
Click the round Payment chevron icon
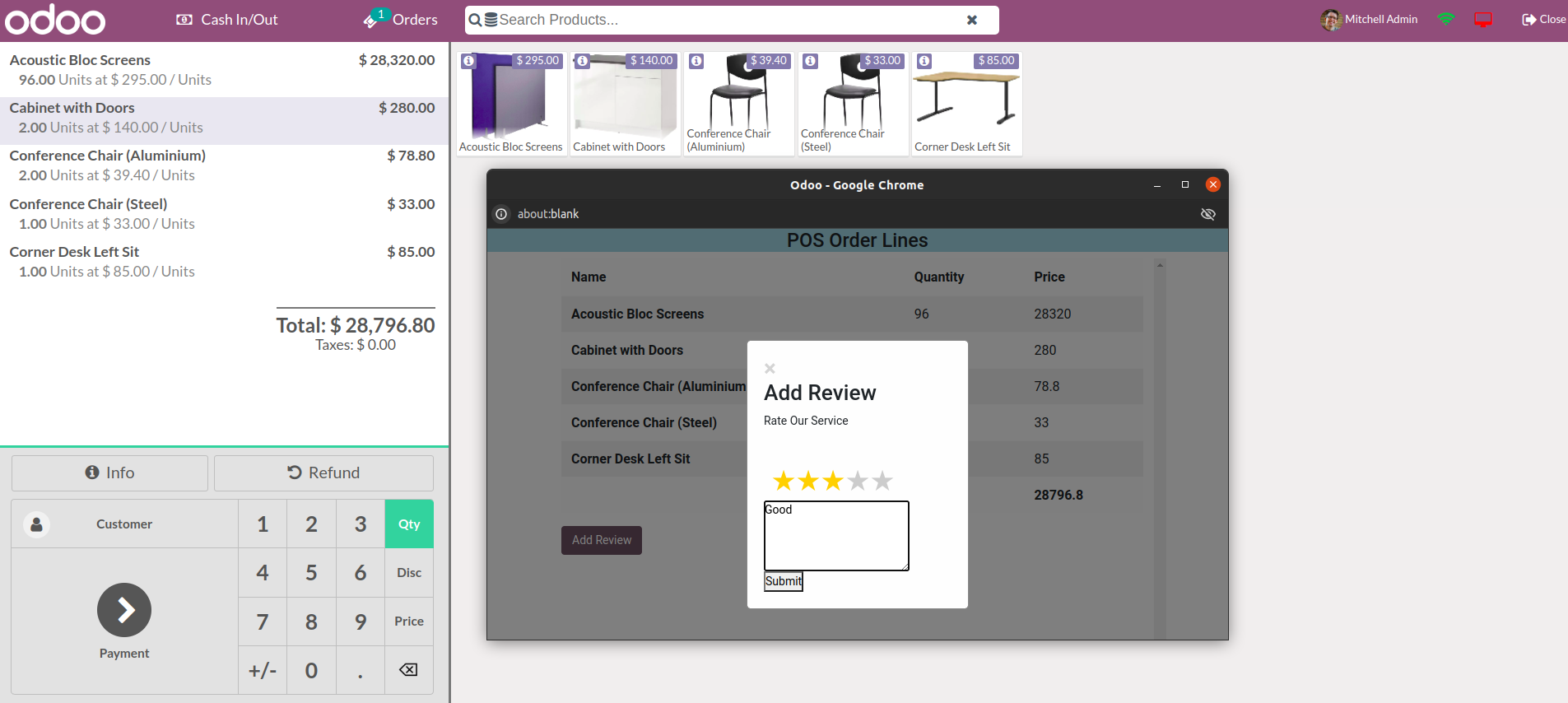coord(124,610)
